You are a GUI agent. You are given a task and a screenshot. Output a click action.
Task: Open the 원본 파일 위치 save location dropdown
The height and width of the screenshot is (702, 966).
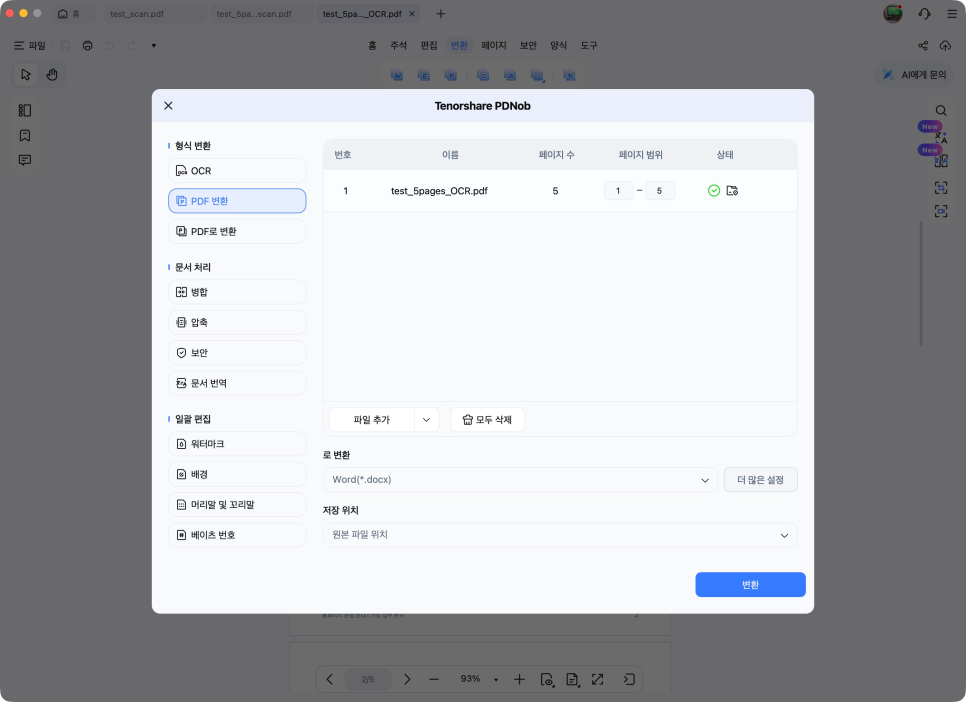pyautogui.click(x=560, y=534)
